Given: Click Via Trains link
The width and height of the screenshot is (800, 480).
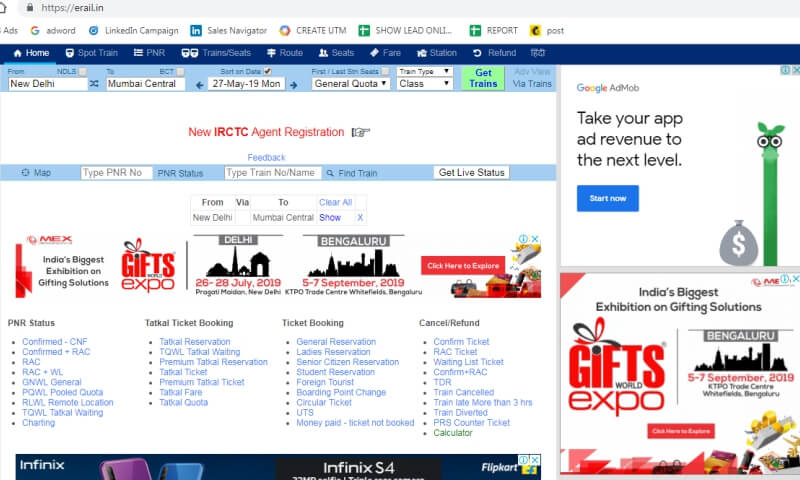Looking at the screenshot, I should tap(532, 84).
